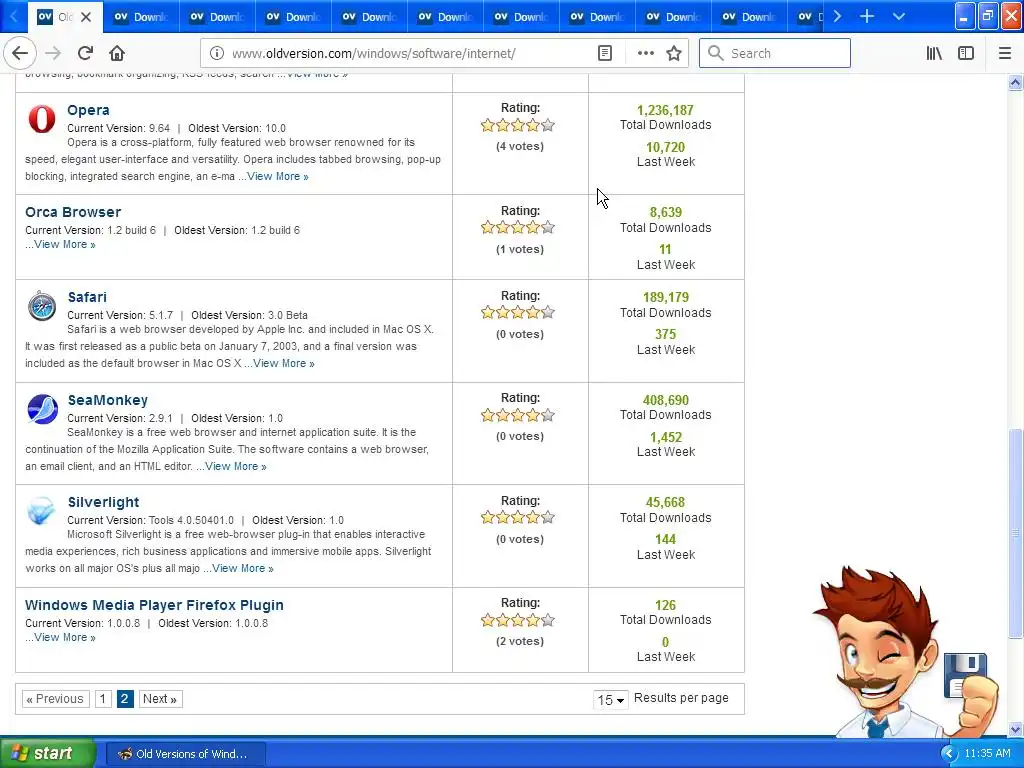Open the Opera software page link
Screen dimensions: 1024x768
click(x=88, y=110)
